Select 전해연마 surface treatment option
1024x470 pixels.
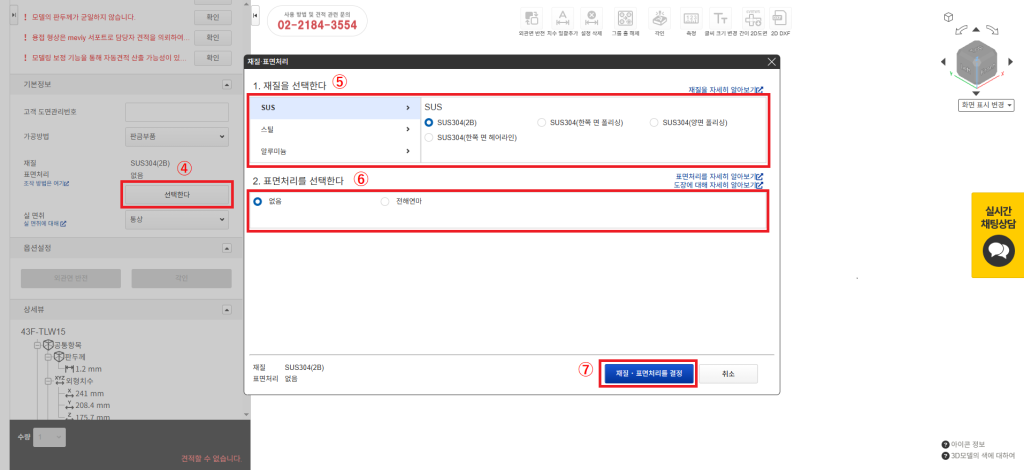click(x=385, y=201)
